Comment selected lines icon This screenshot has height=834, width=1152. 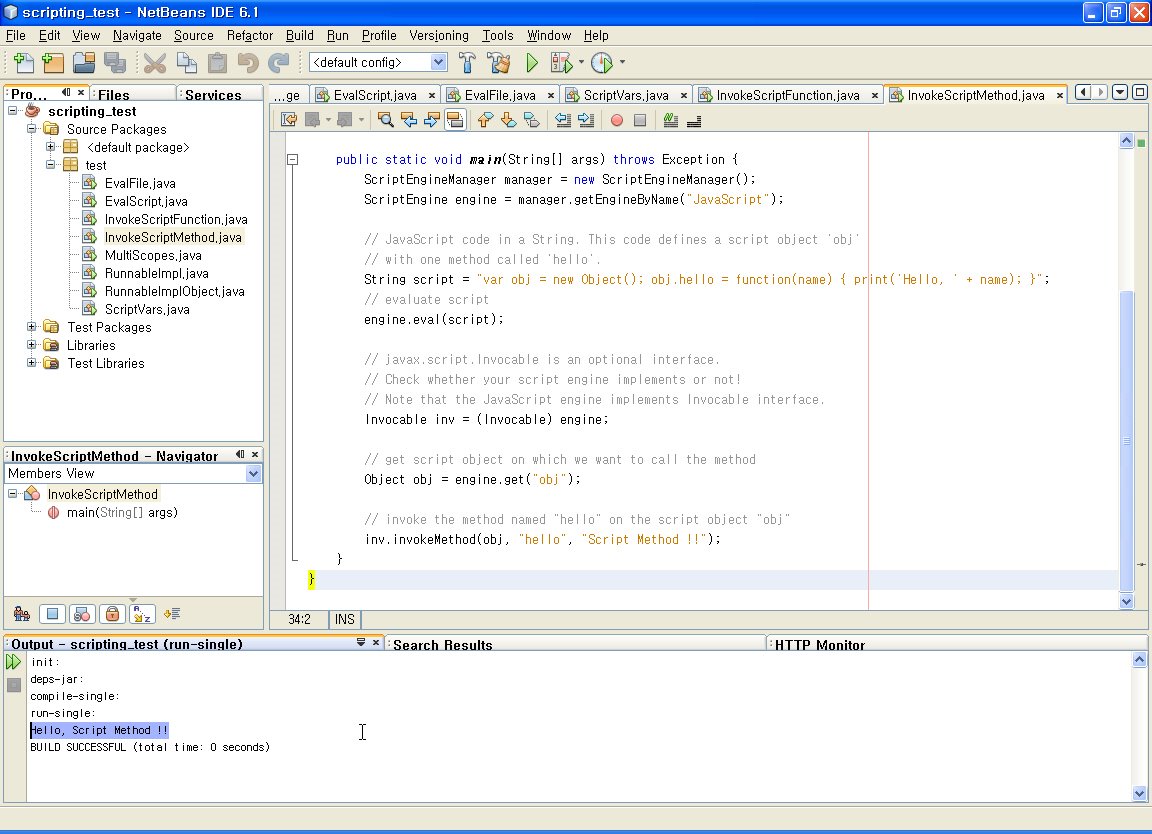671,120
